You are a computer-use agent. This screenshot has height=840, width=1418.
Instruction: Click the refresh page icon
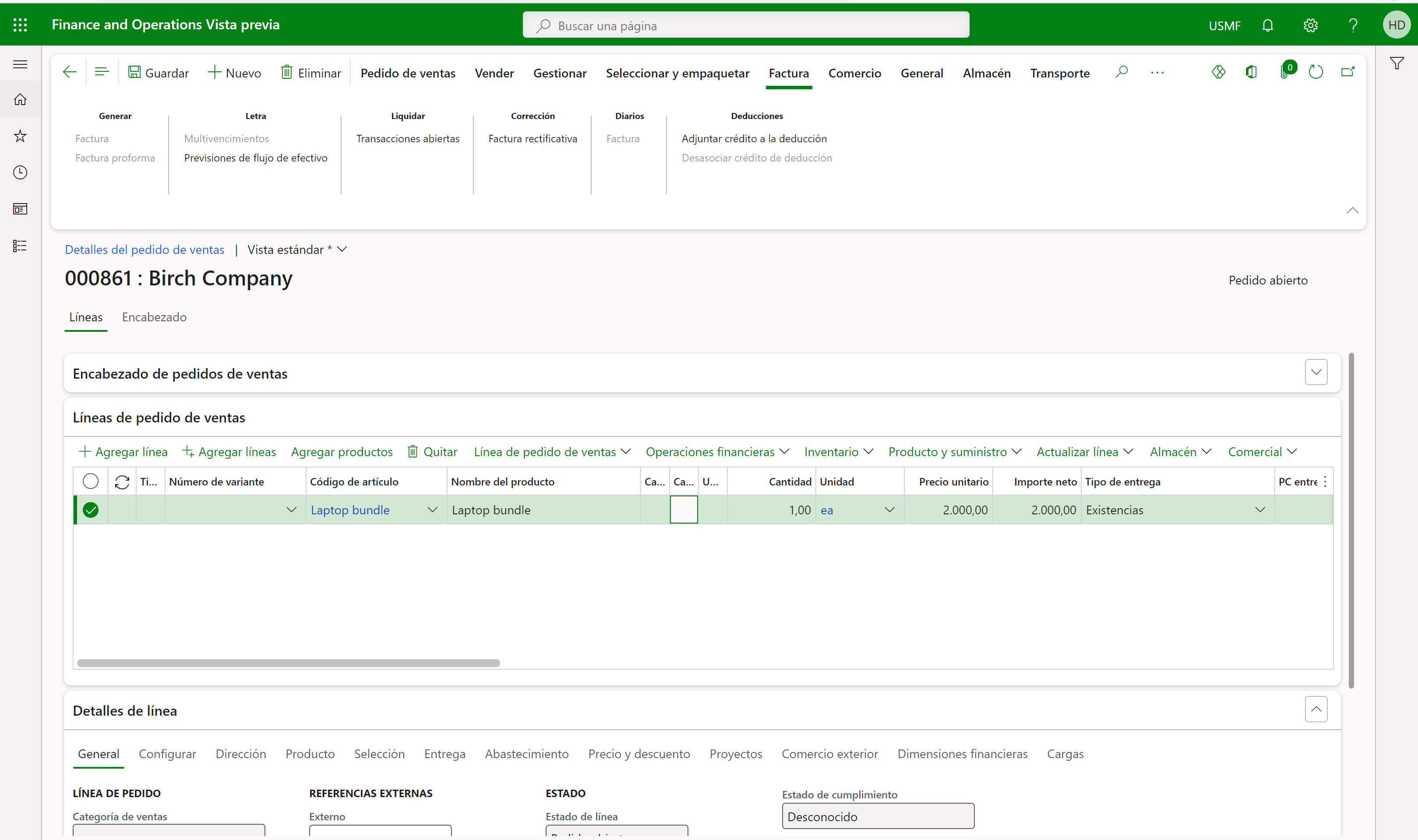coord(1316,73)
